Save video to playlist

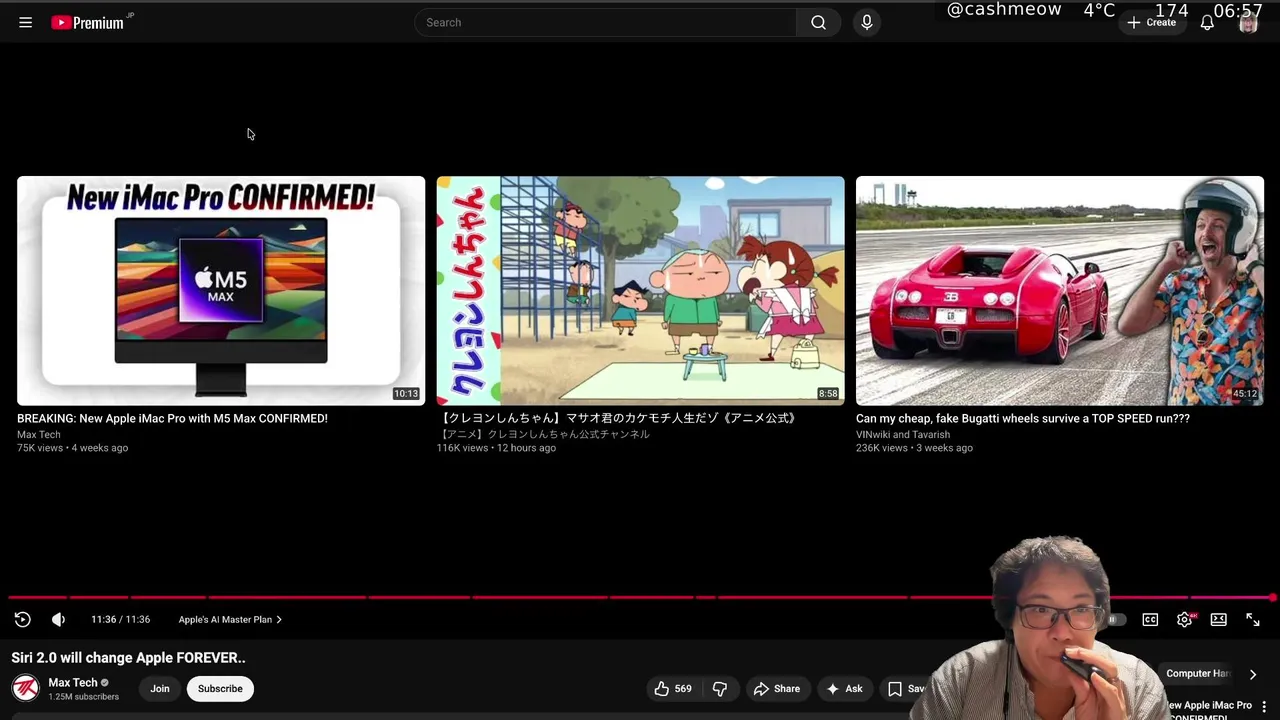pyautogui.click(x=906, y=688)
